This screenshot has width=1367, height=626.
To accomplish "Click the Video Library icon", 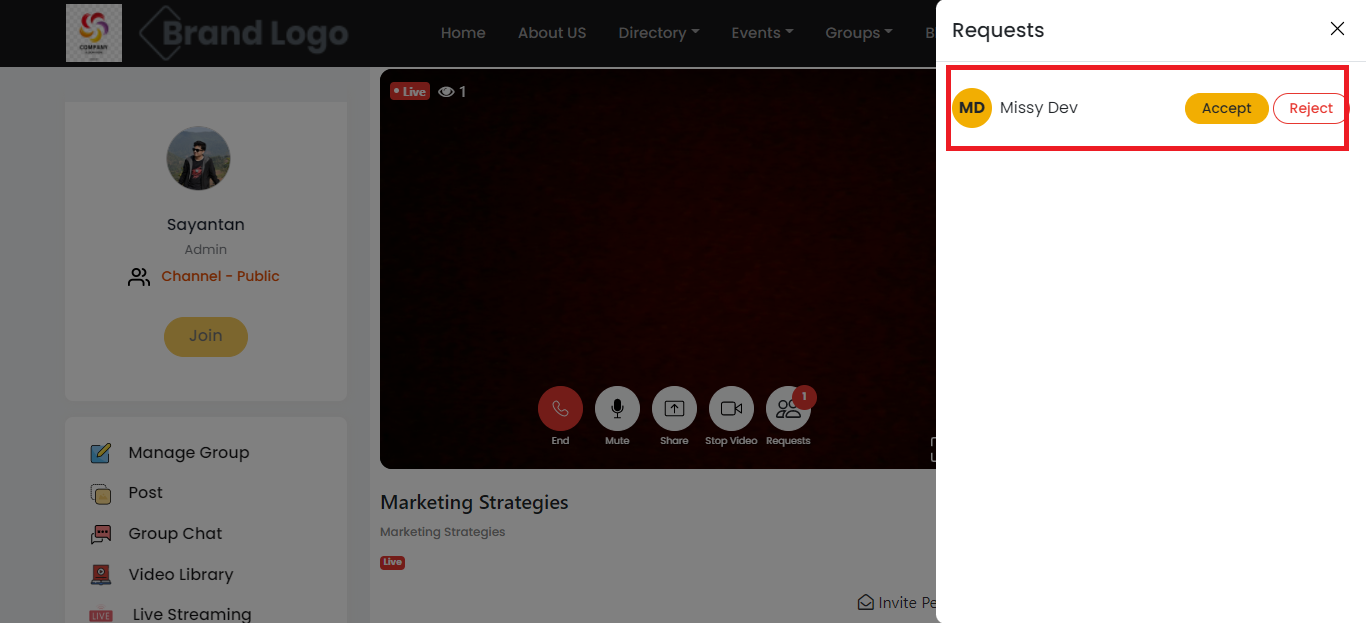I will click(x=101, y=575).
